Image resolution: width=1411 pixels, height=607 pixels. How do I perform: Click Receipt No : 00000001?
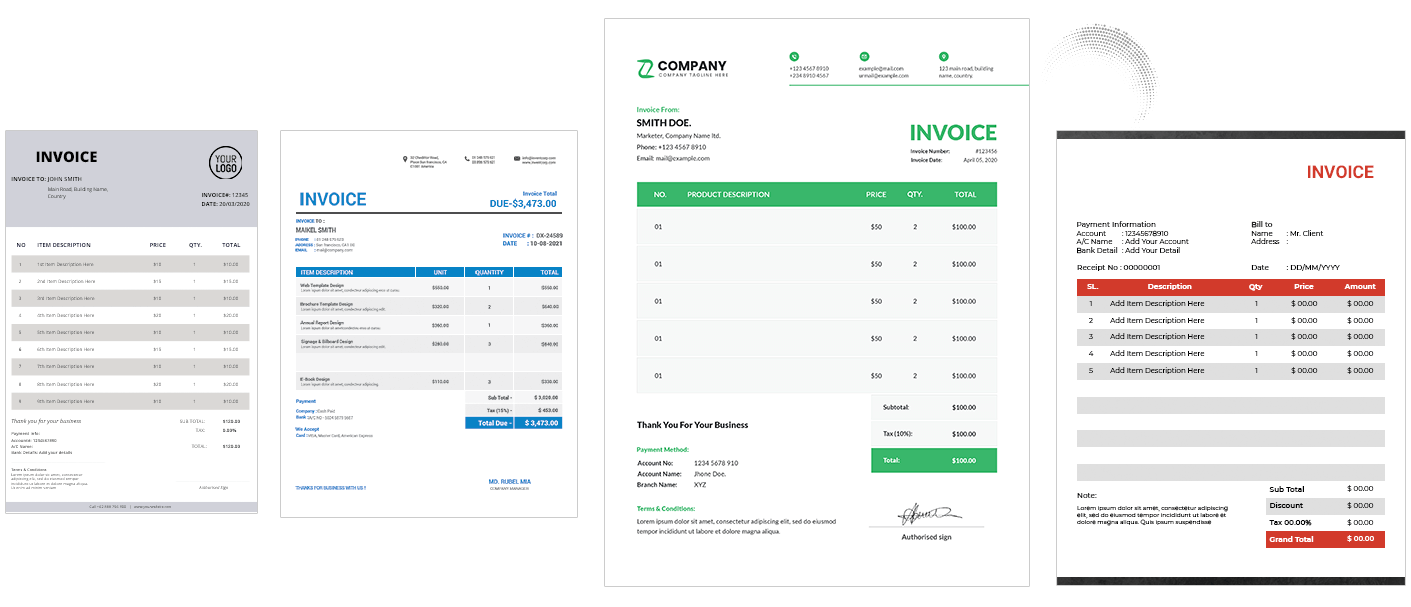(1118, 267)
